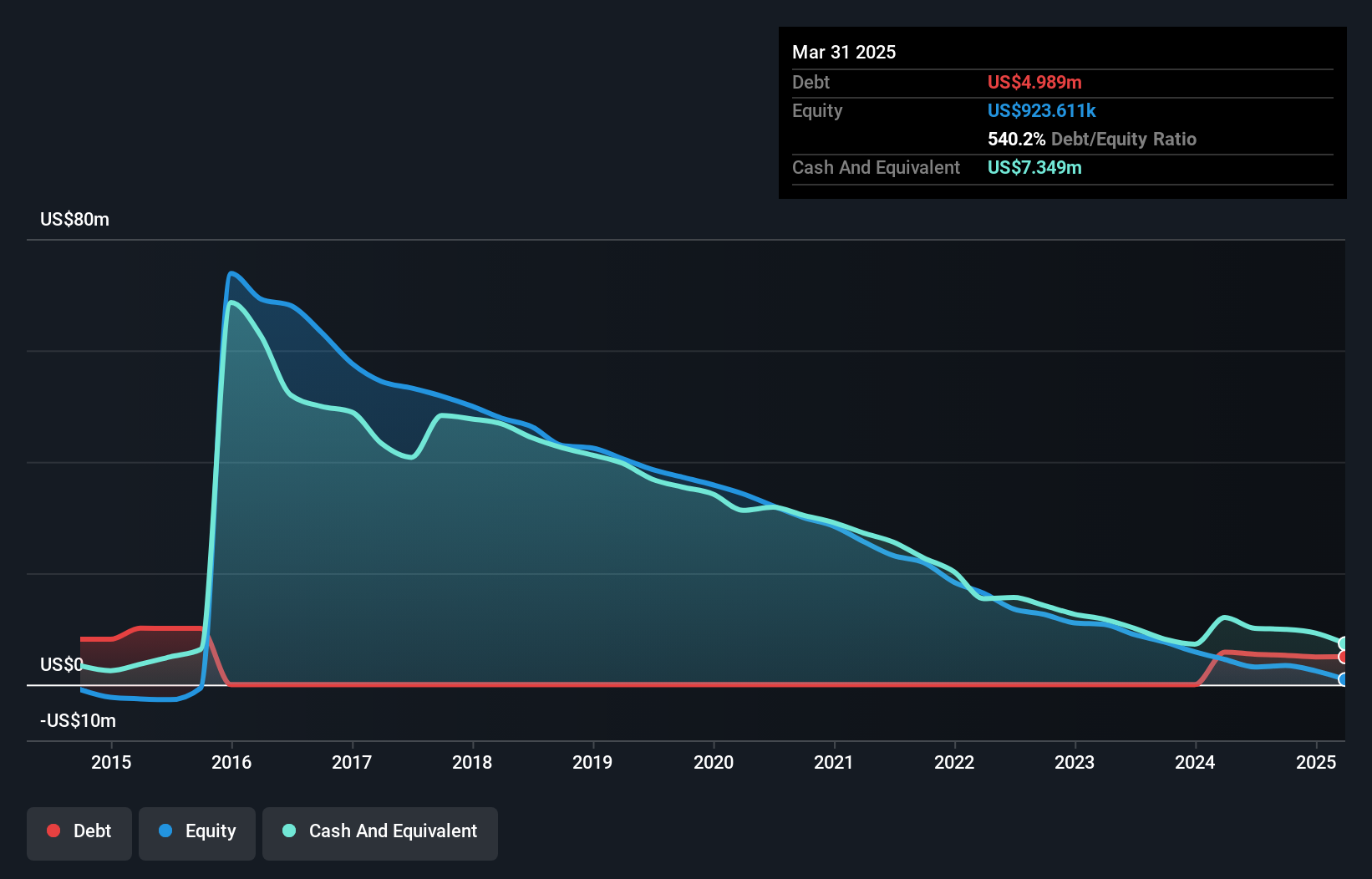1372x879 pixels.
Task: Click the 2016 x-axis label
Action: [x=231, y=762]
